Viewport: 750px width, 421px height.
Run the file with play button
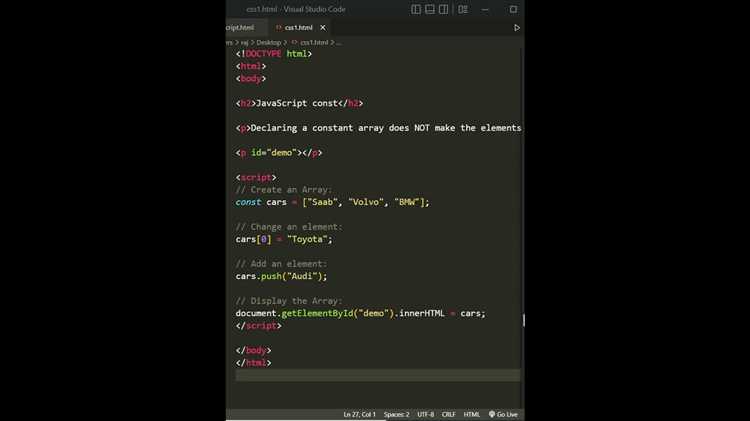(517, 28)
